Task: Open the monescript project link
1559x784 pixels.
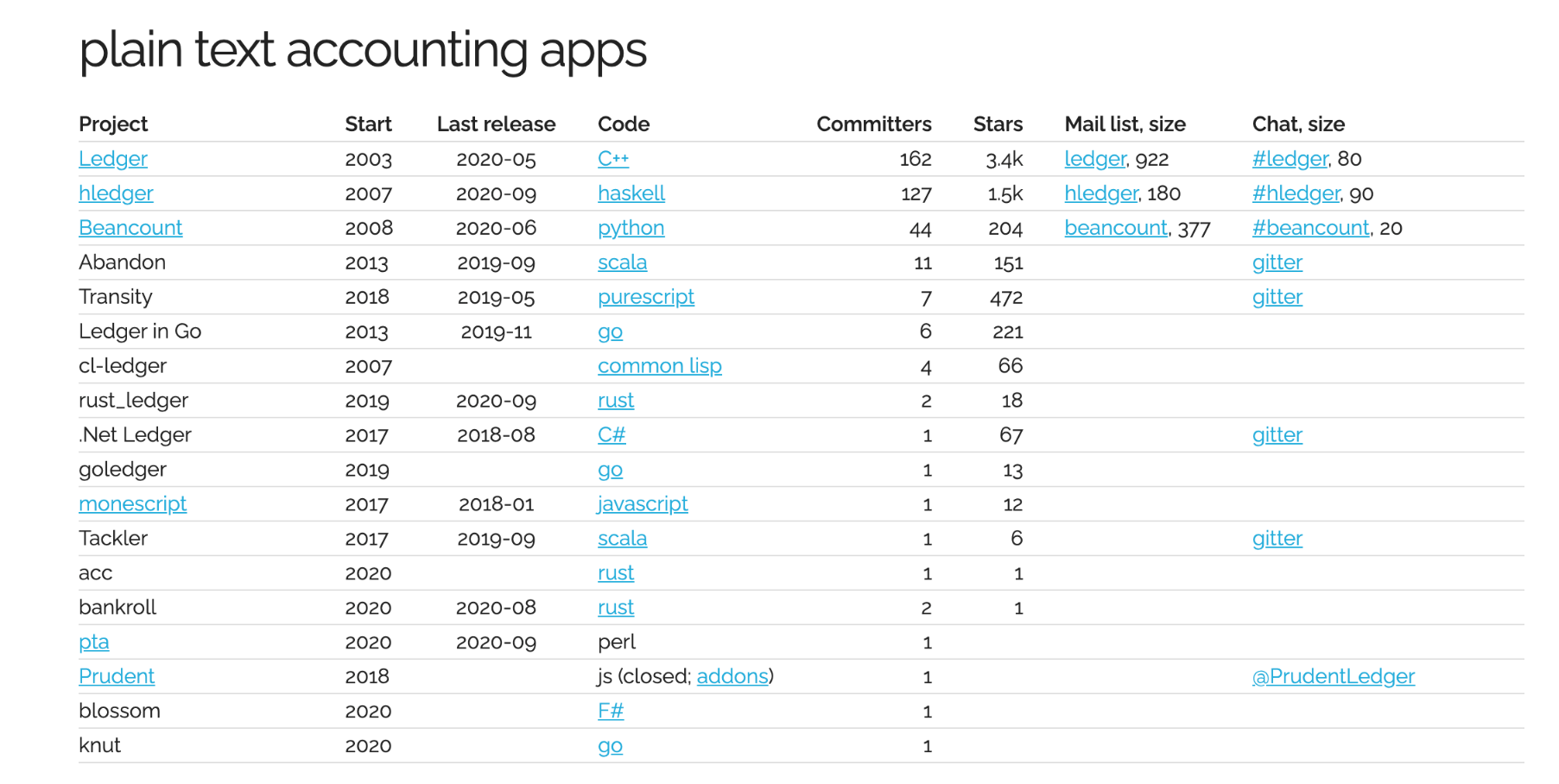Action: (132, 504)
